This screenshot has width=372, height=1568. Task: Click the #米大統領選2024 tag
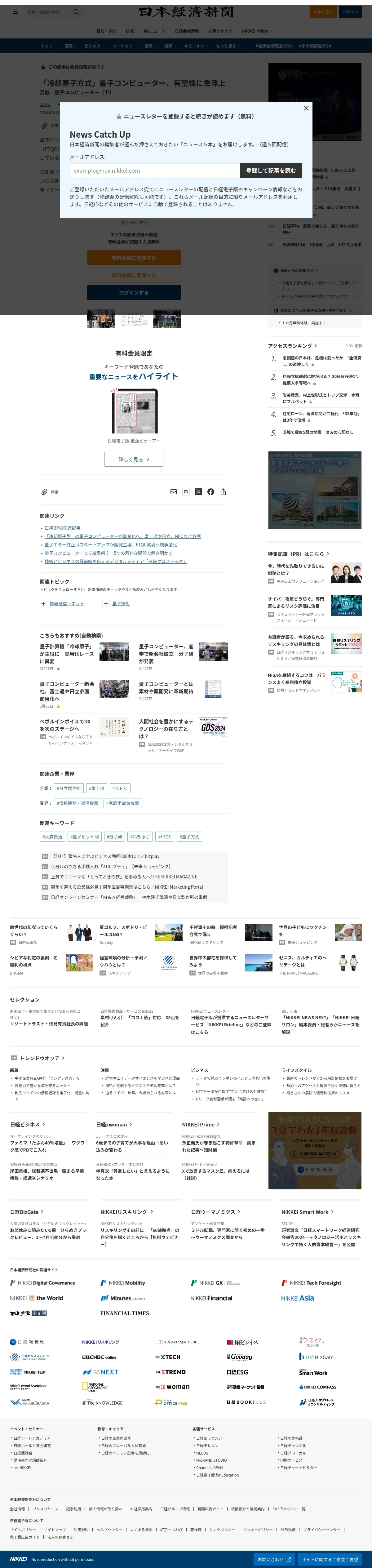click(315, 46)
